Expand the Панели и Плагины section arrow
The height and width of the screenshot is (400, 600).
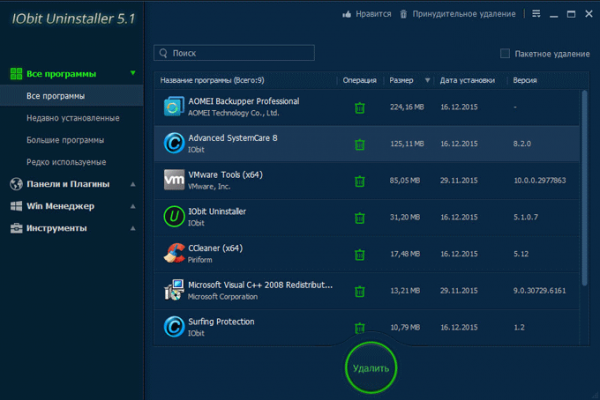pos(133,184)
